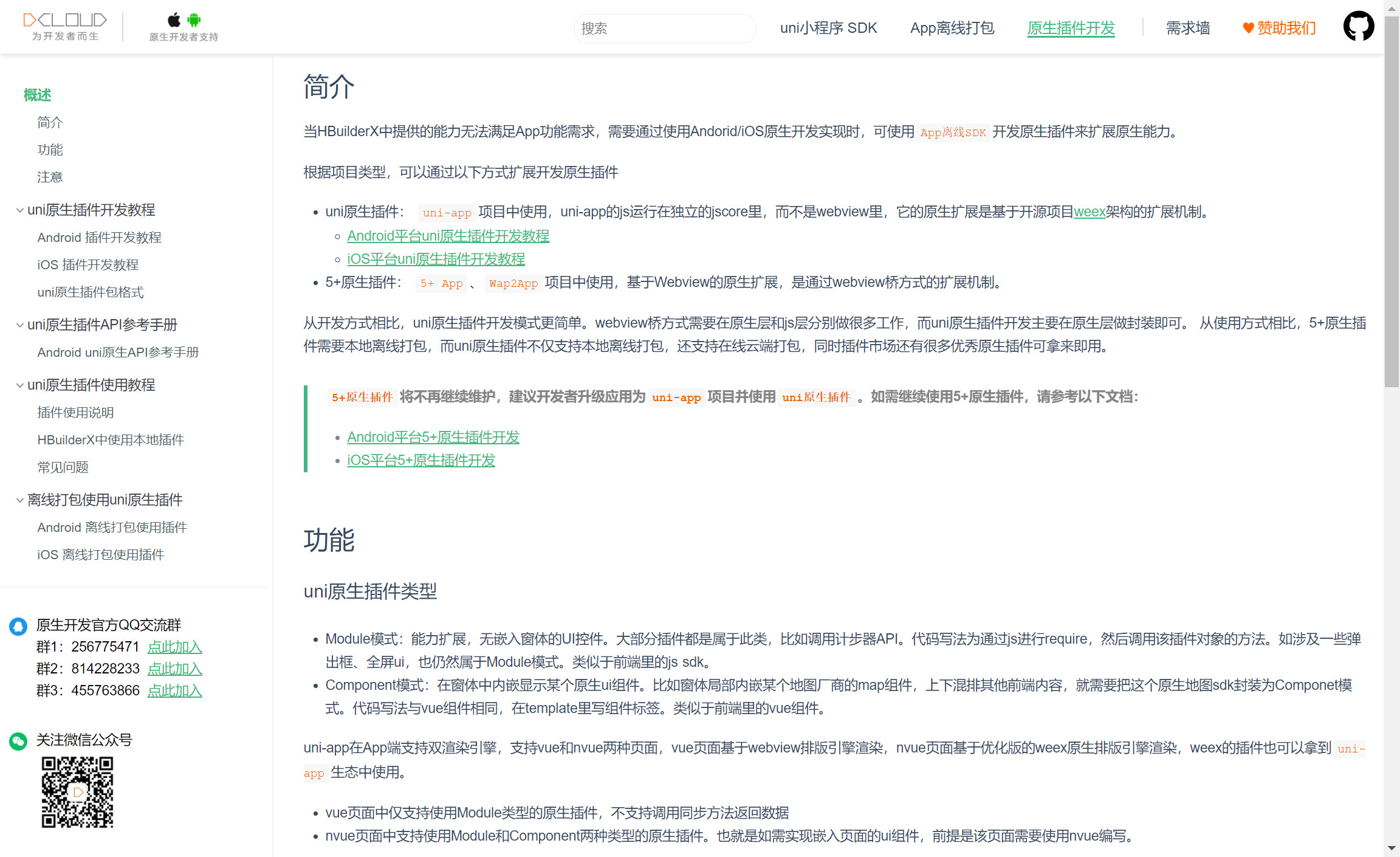Open HBuilderX中使用本地插件 in sidebar
1400x857 pixels.
click(x=111, y=439)
